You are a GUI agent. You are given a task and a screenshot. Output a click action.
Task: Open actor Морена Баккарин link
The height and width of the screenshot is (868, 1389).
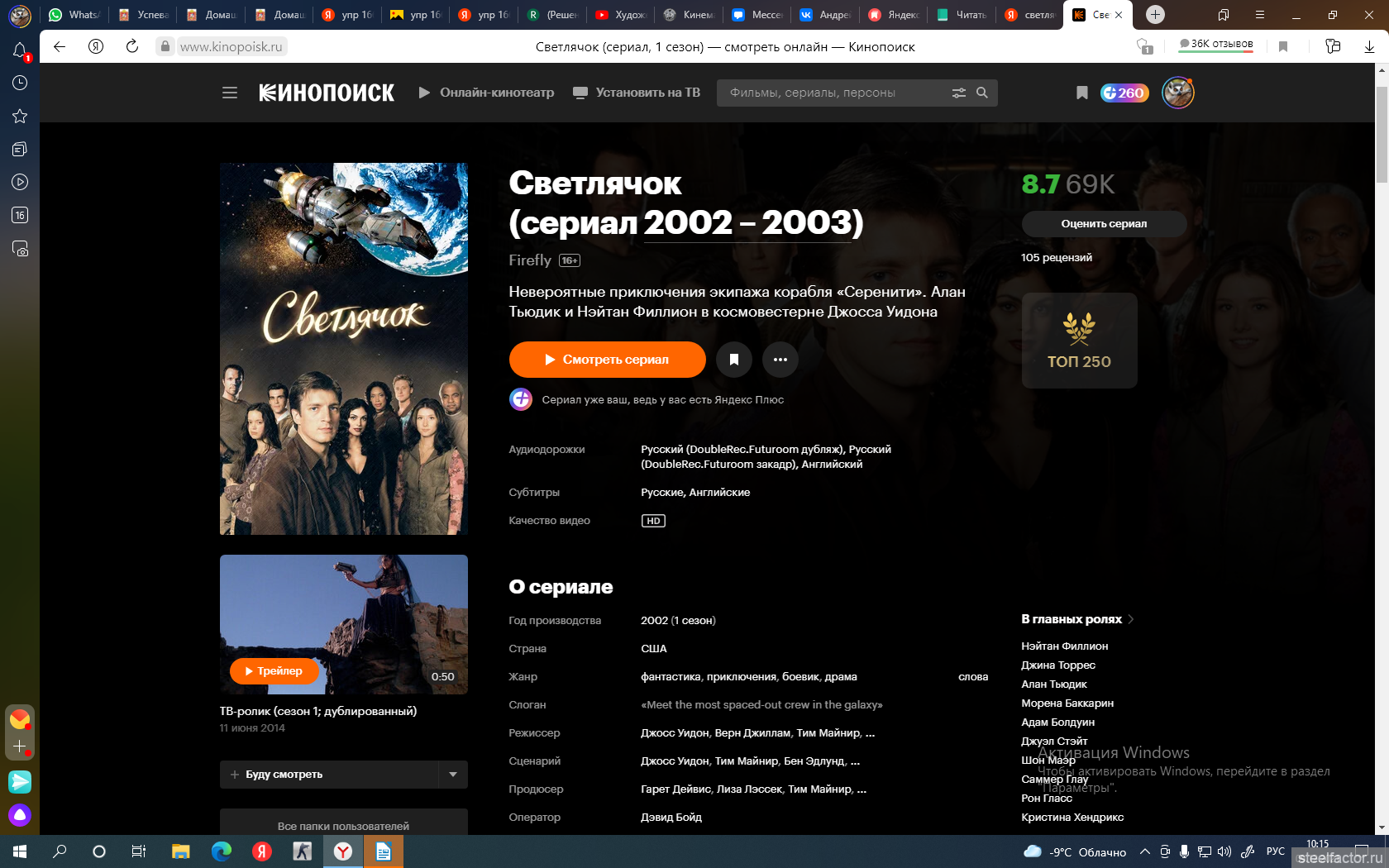pos(1067,703)
